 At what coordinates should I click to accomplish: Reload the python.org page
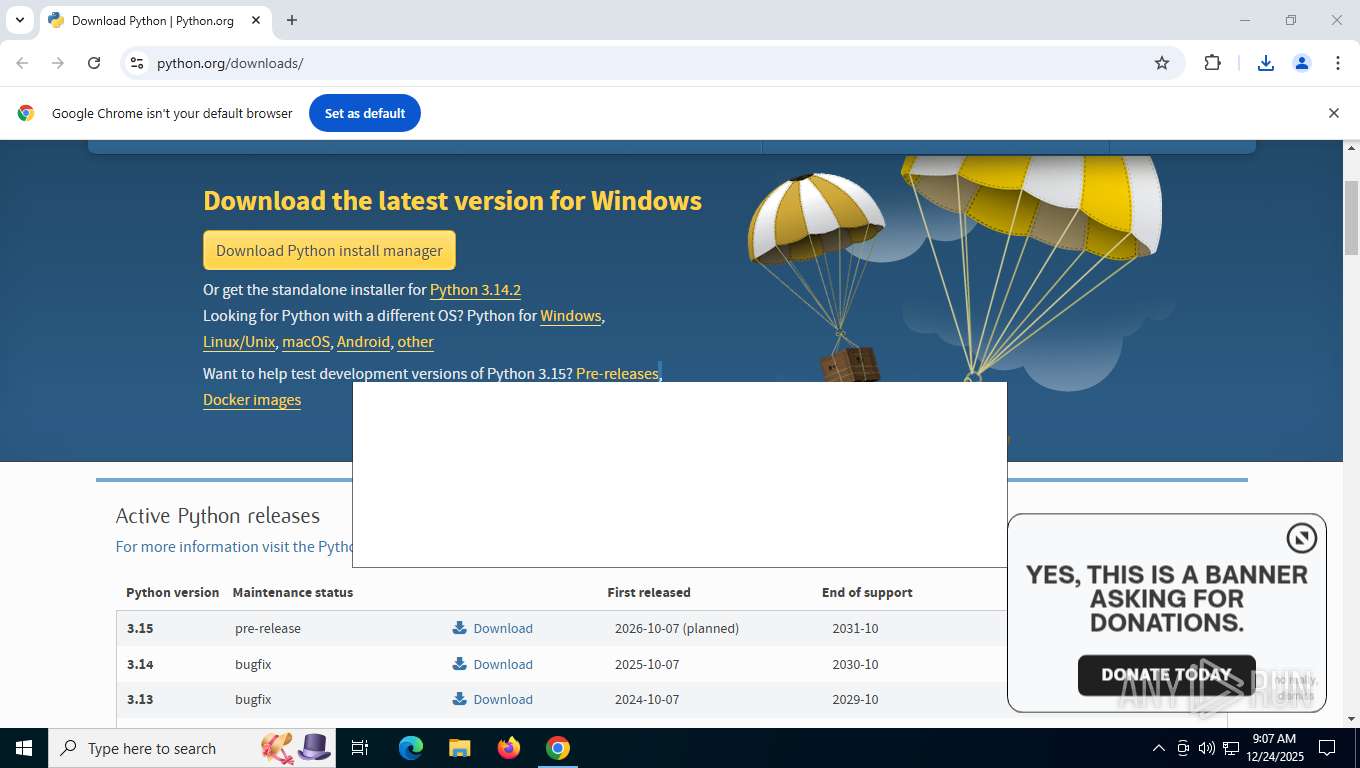point(94,63)
